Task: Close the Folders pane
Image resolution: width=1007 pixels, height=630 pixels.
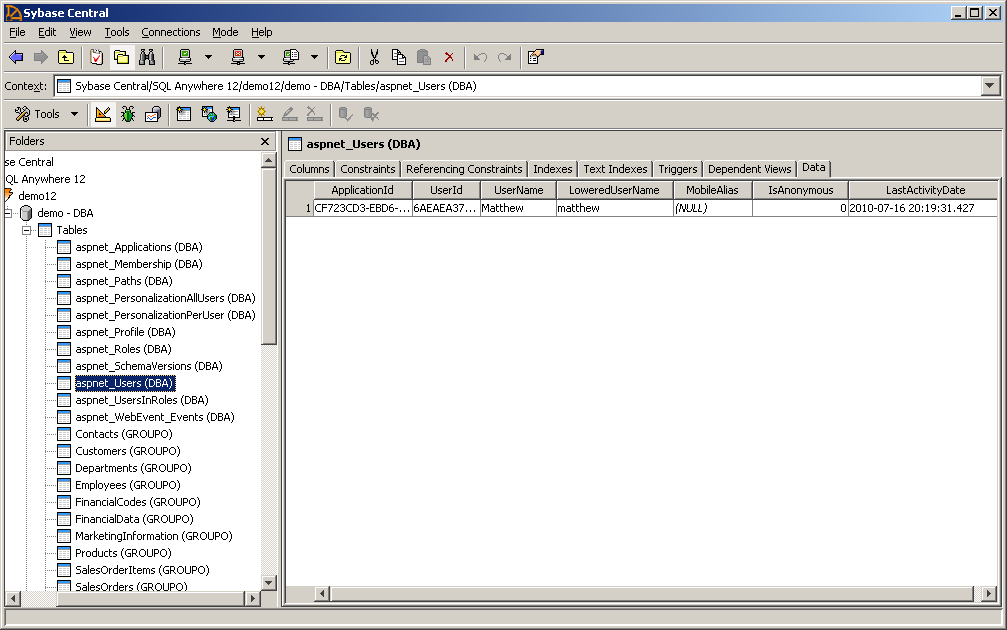Action: 265,141
